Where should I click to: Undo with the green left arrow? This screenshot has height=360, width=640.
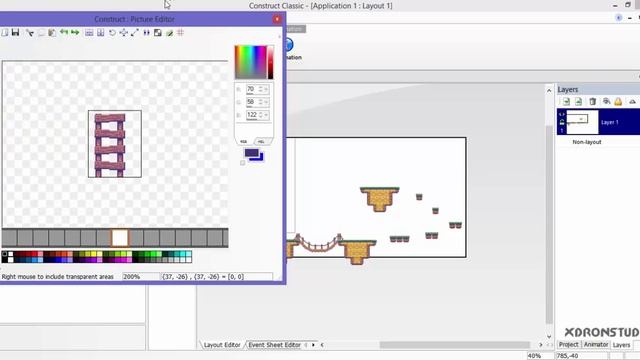64,32
